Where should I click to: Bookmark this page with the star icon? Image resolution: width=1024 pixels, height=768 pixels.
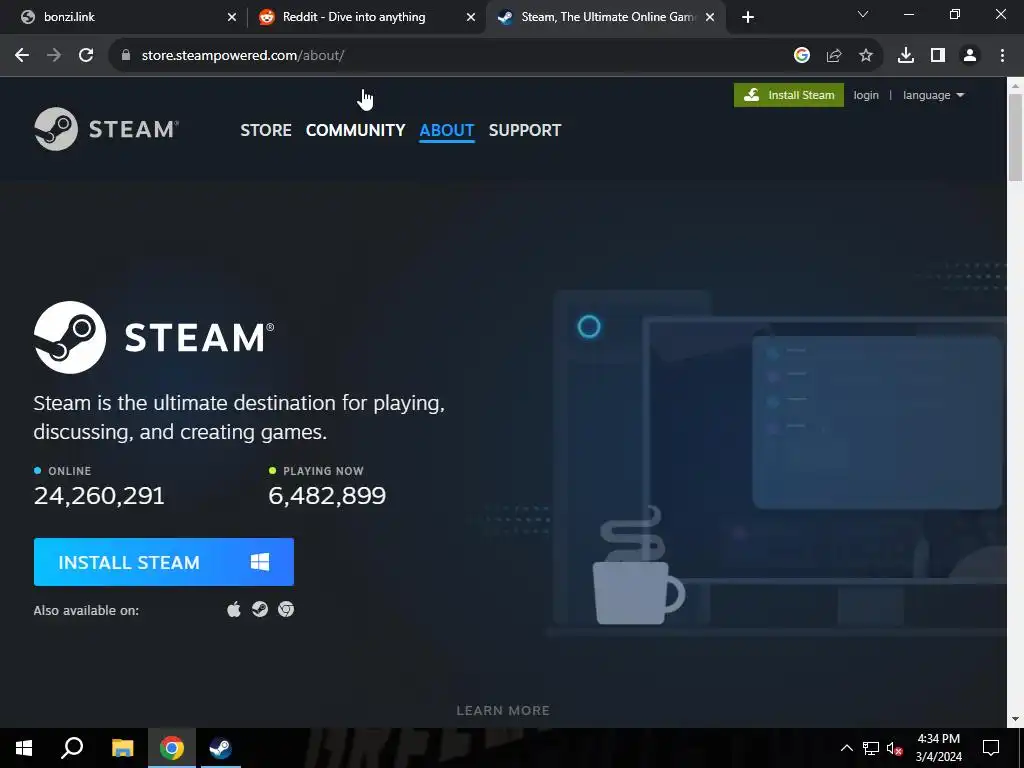pyautogui.click(x=866, y=56)
